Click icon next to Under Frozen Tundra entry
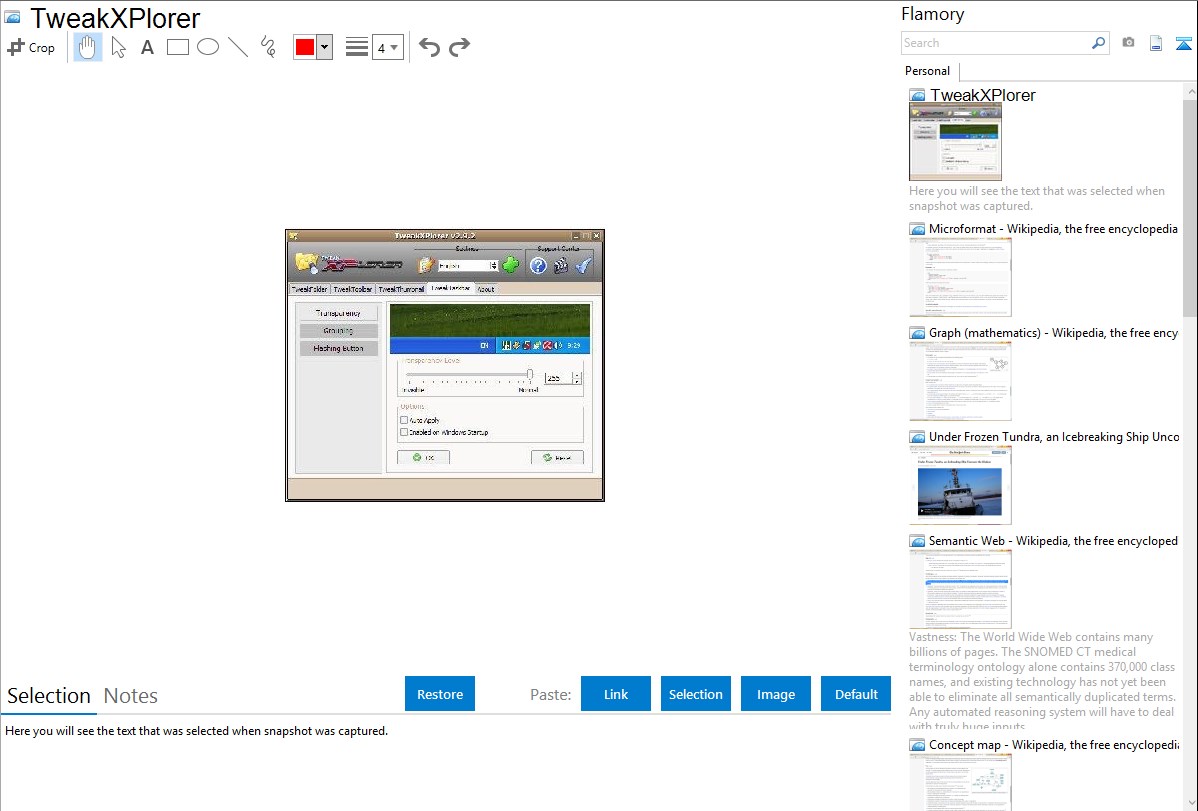The width and height of the screenshot is (1198, 811). pyautogui.click(x=917, y=437)
